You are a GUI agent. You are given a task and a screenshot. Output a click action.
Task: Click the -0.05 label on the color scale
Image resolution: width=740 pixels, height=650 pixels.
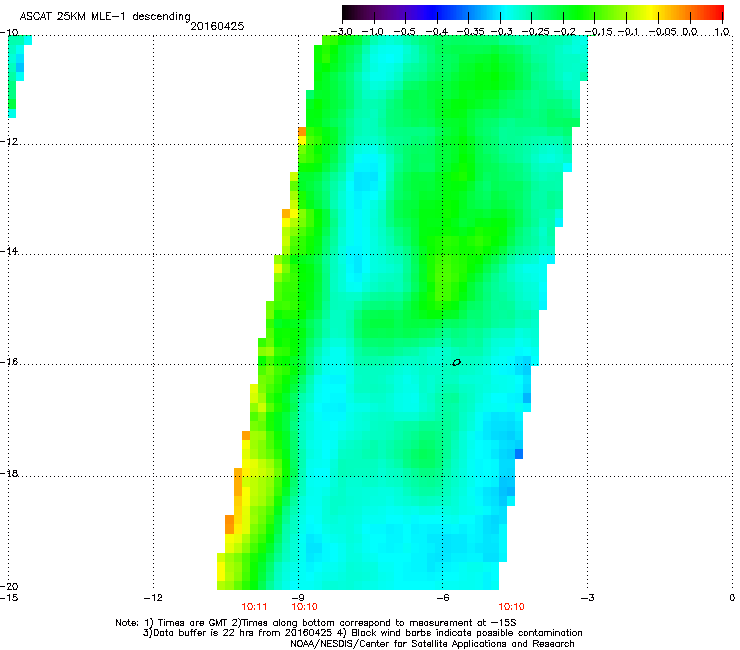coord(663,32)
